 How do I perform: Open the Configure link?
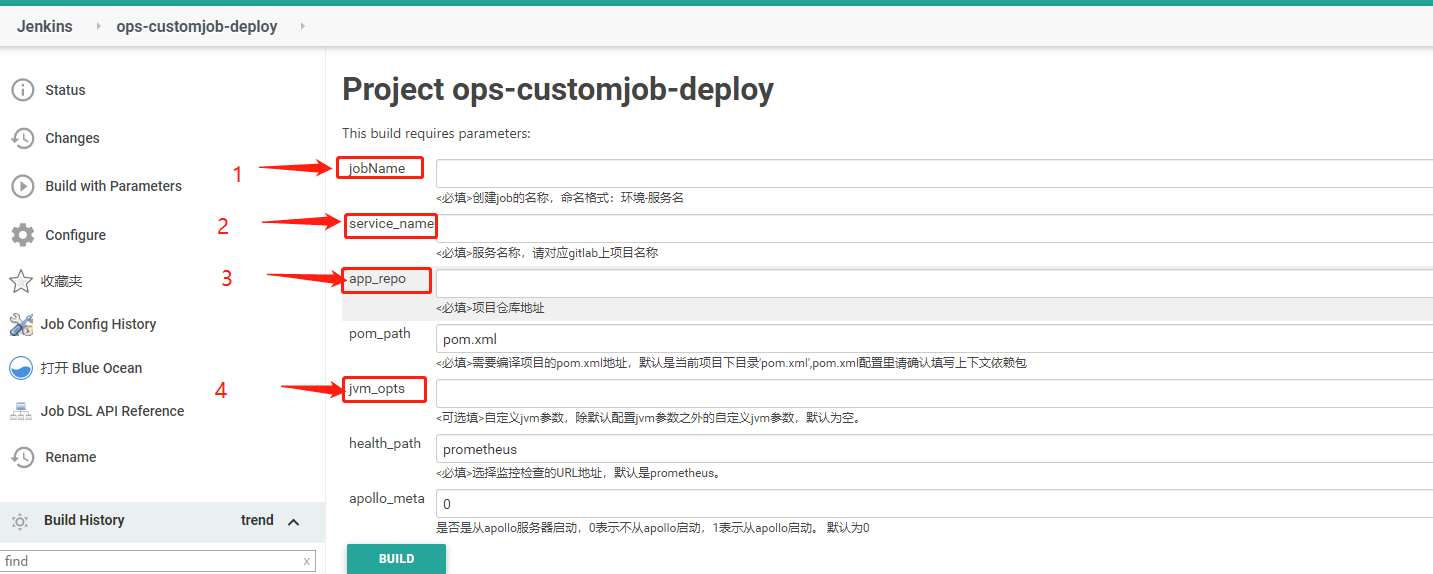coord(75,235)
